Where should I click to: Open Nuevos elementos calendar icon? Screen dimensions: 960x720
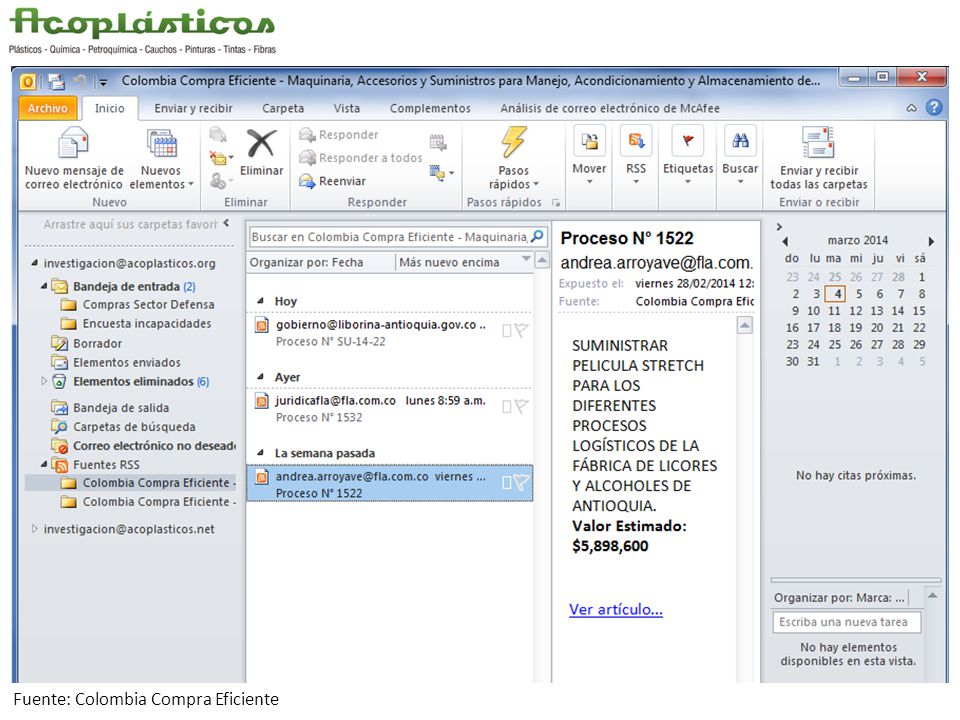click(x=161, y=143)
